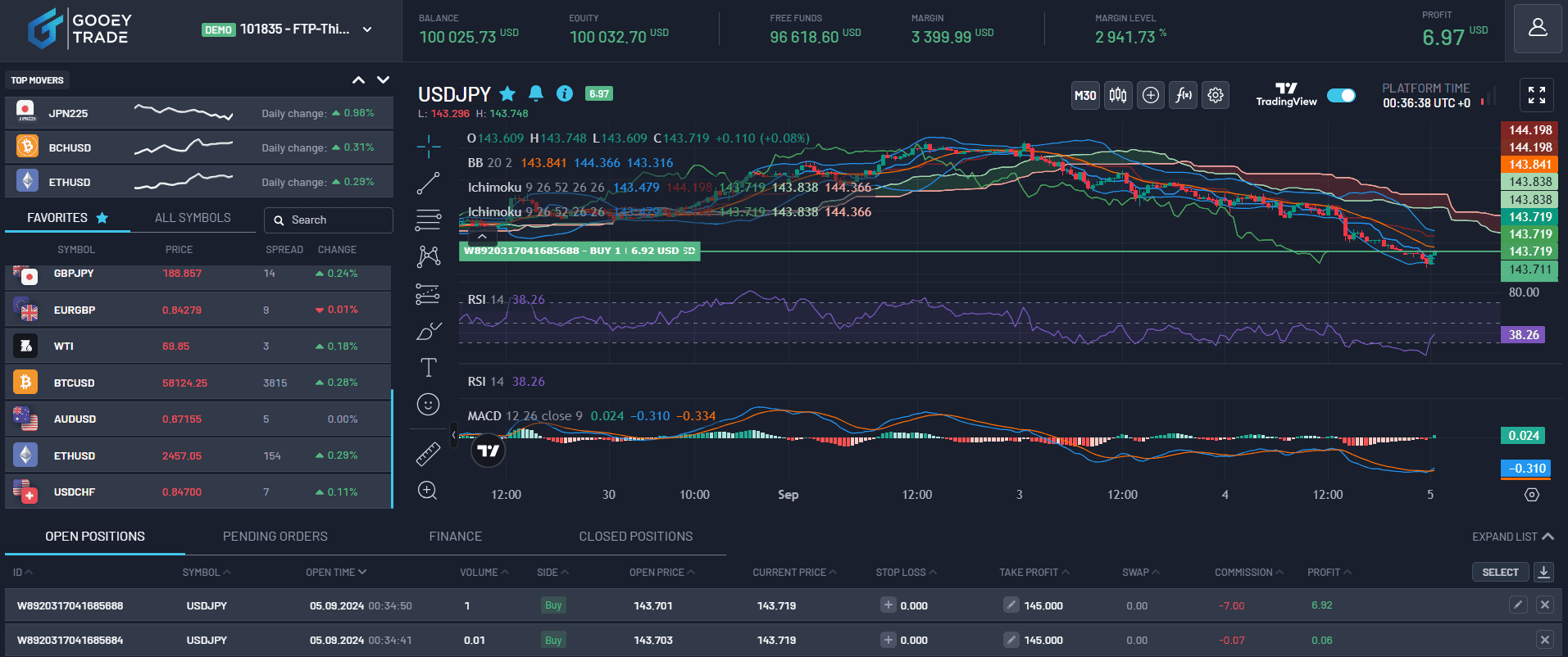
Task: Open USDJPY symbol info icon
Action: coord(565,93)
